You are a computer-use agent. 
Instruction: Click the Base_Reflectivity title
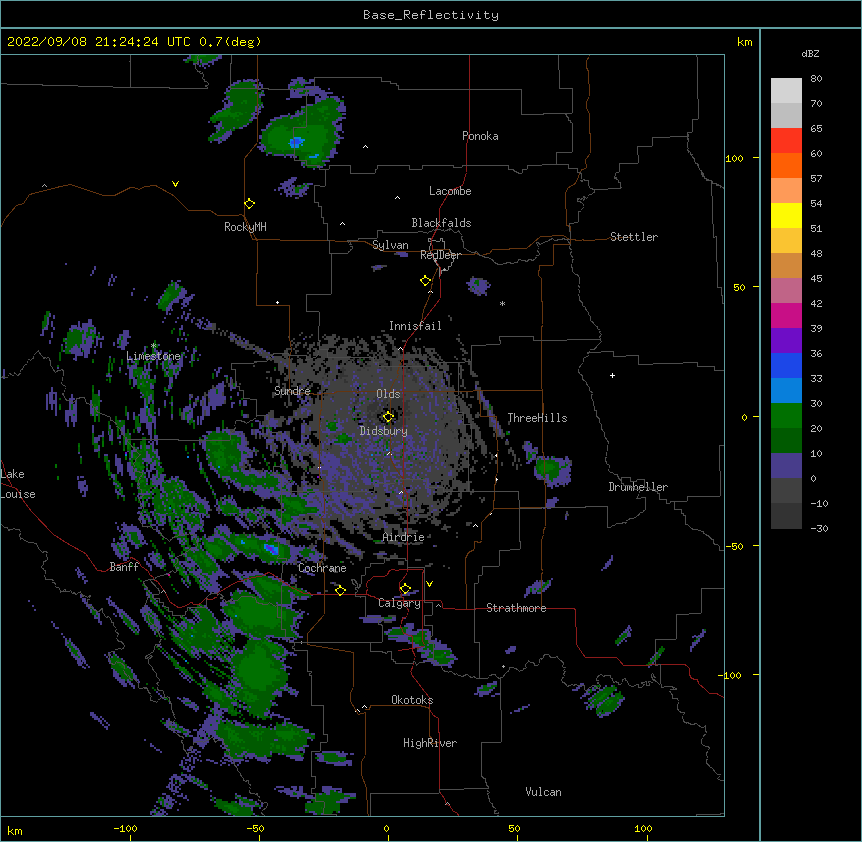click(431, 15)
